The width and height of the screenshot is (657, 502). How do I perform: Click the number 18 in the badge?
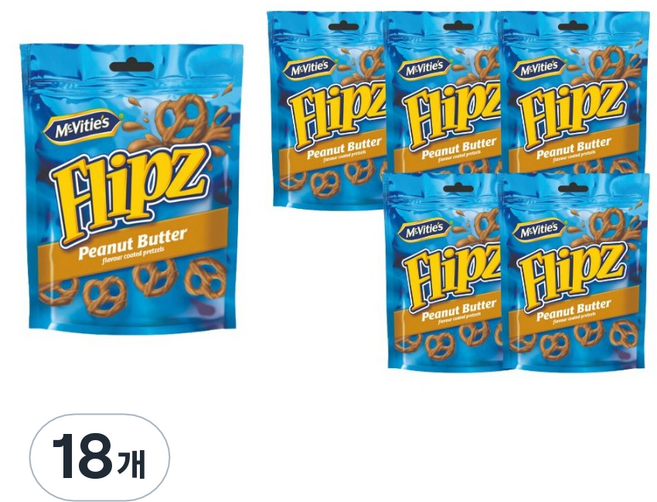coord(83,457)
